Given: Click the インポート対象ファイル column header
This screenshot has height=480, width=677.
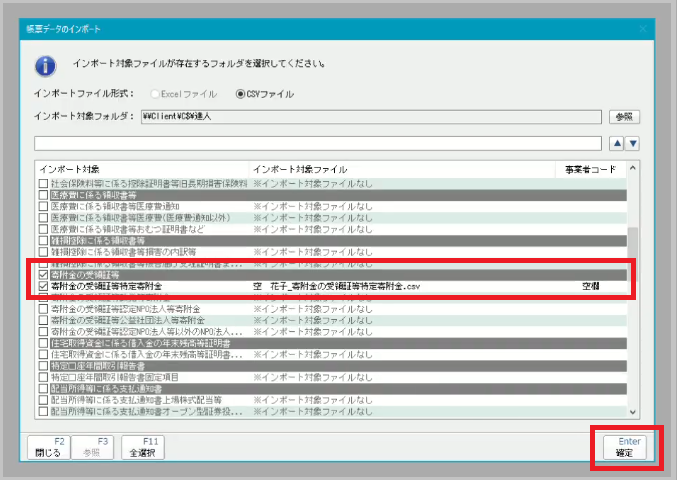Looking at the screenshot, I should pos(402,169).
